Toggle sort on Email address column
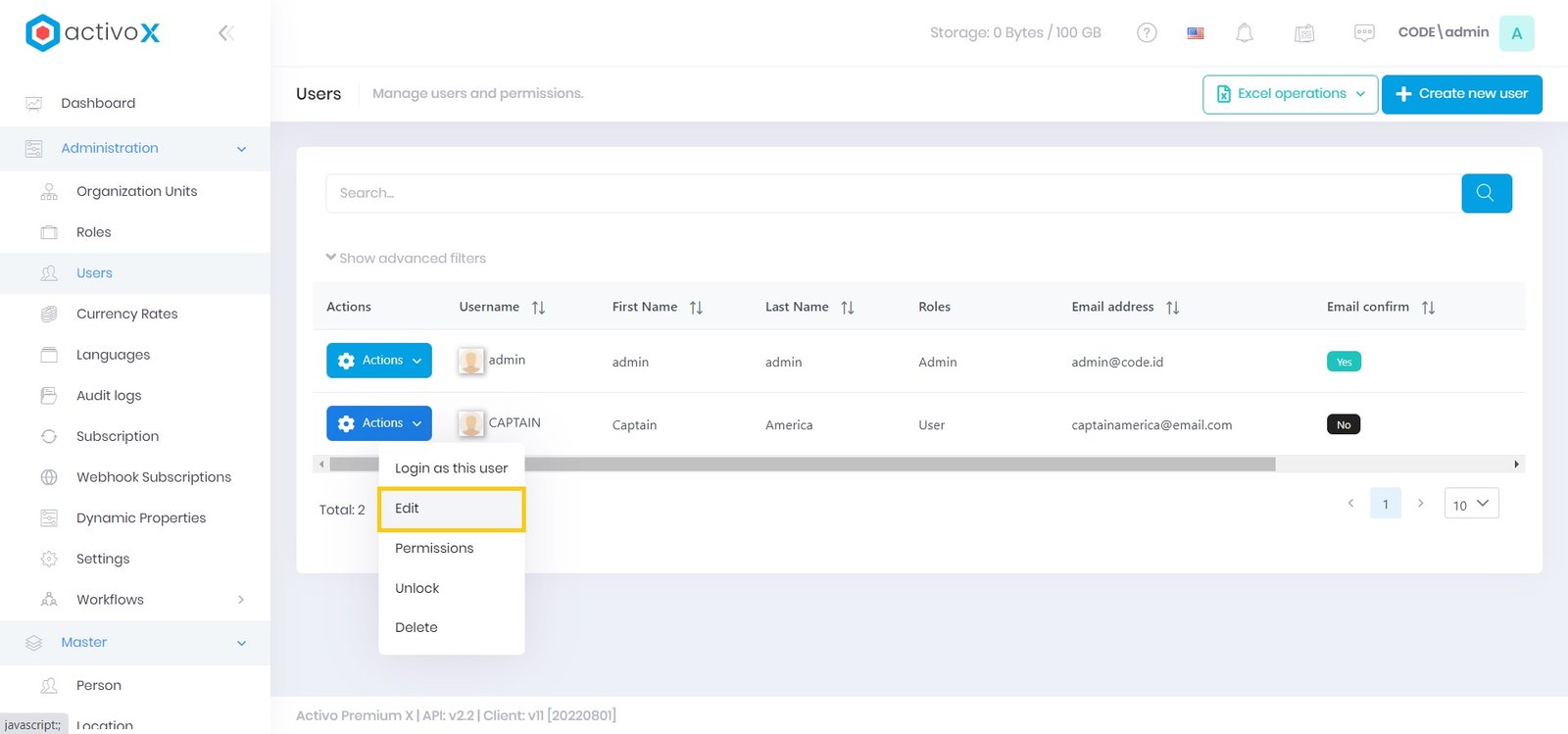The height and width of the screenshot is (734, 1568). pos(1172,308)
